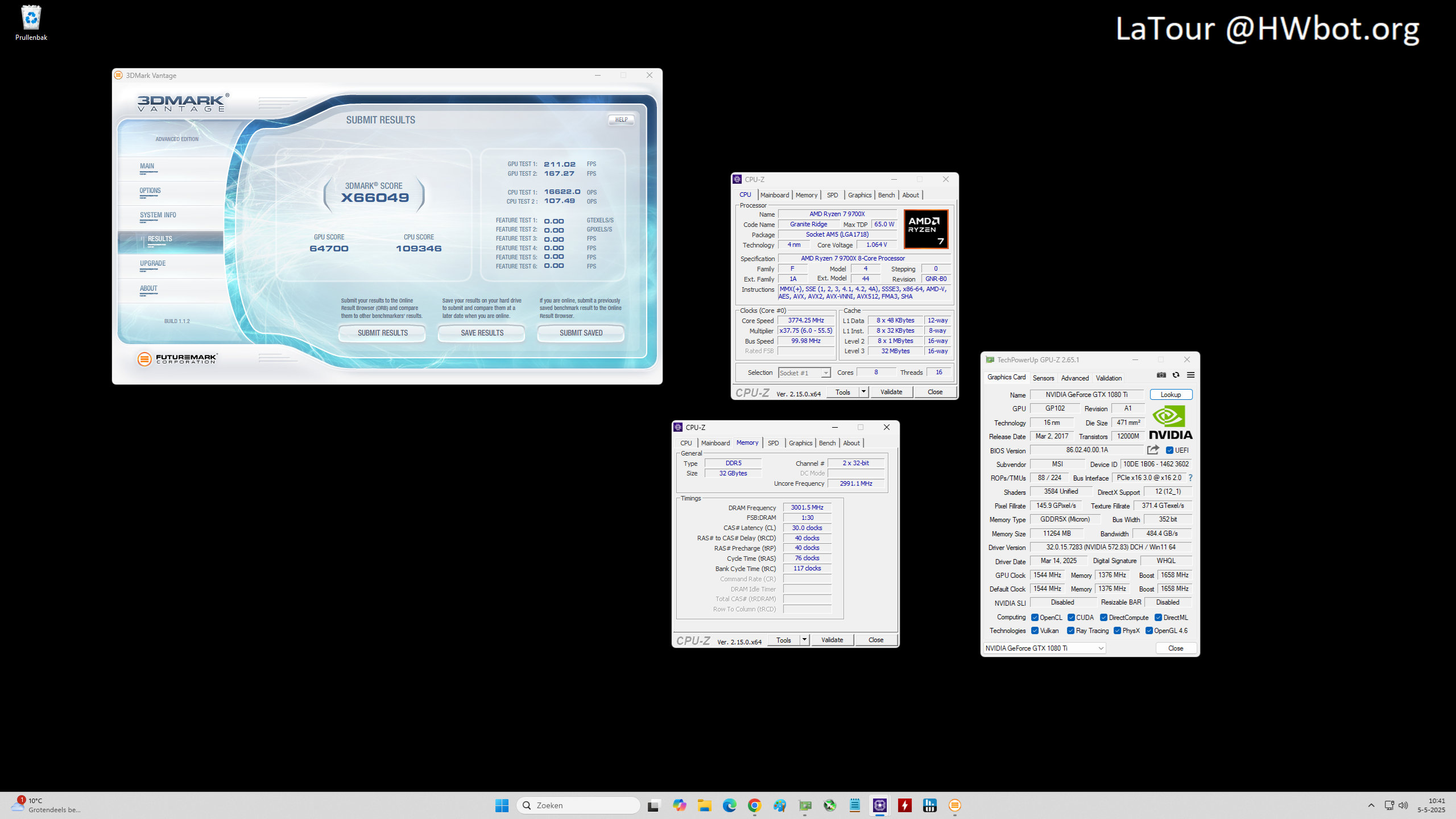Click Close button in GPU-Z window

1176,648
